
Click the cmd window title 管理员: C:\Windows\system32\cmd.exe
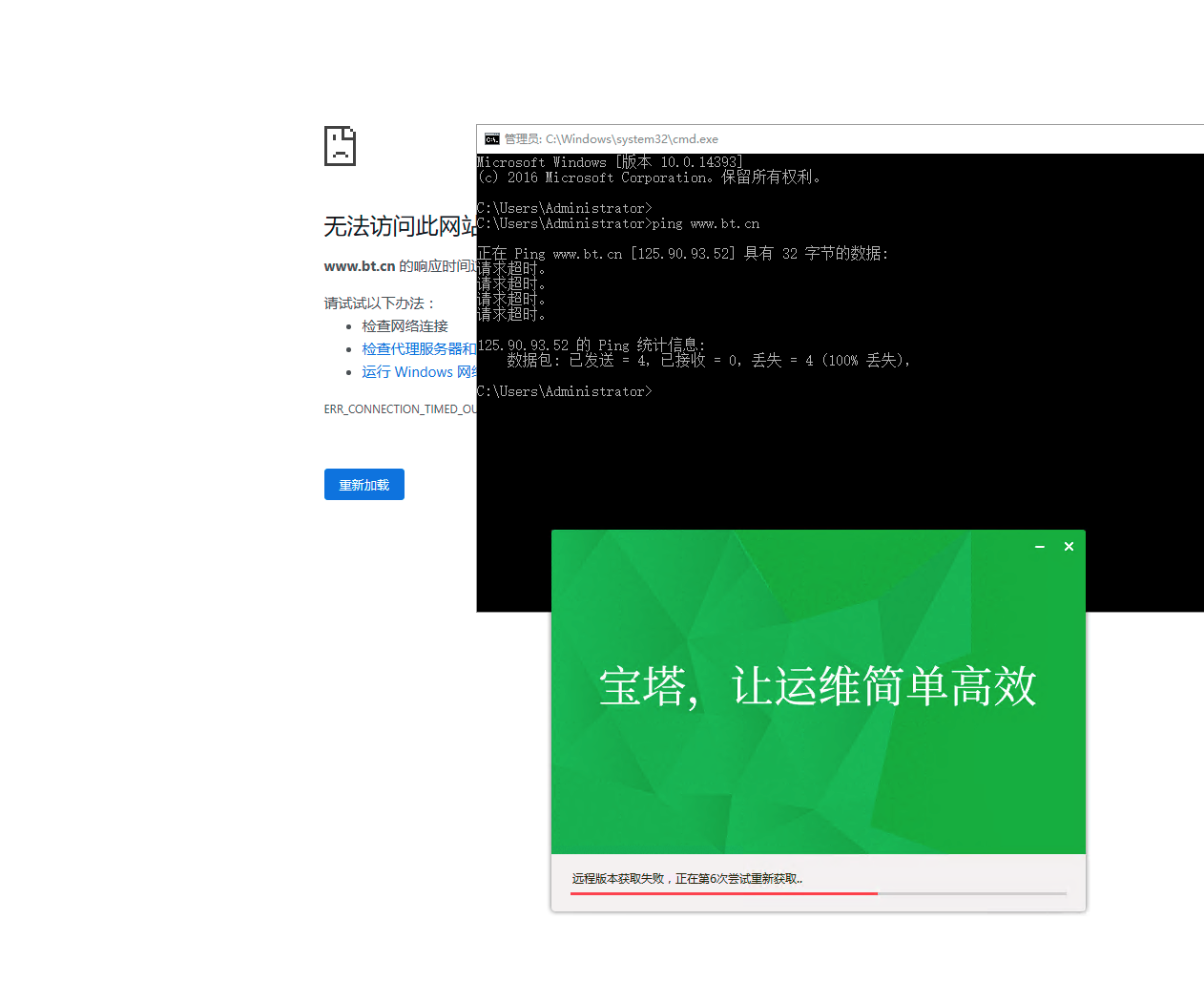[x=611, y=139]
